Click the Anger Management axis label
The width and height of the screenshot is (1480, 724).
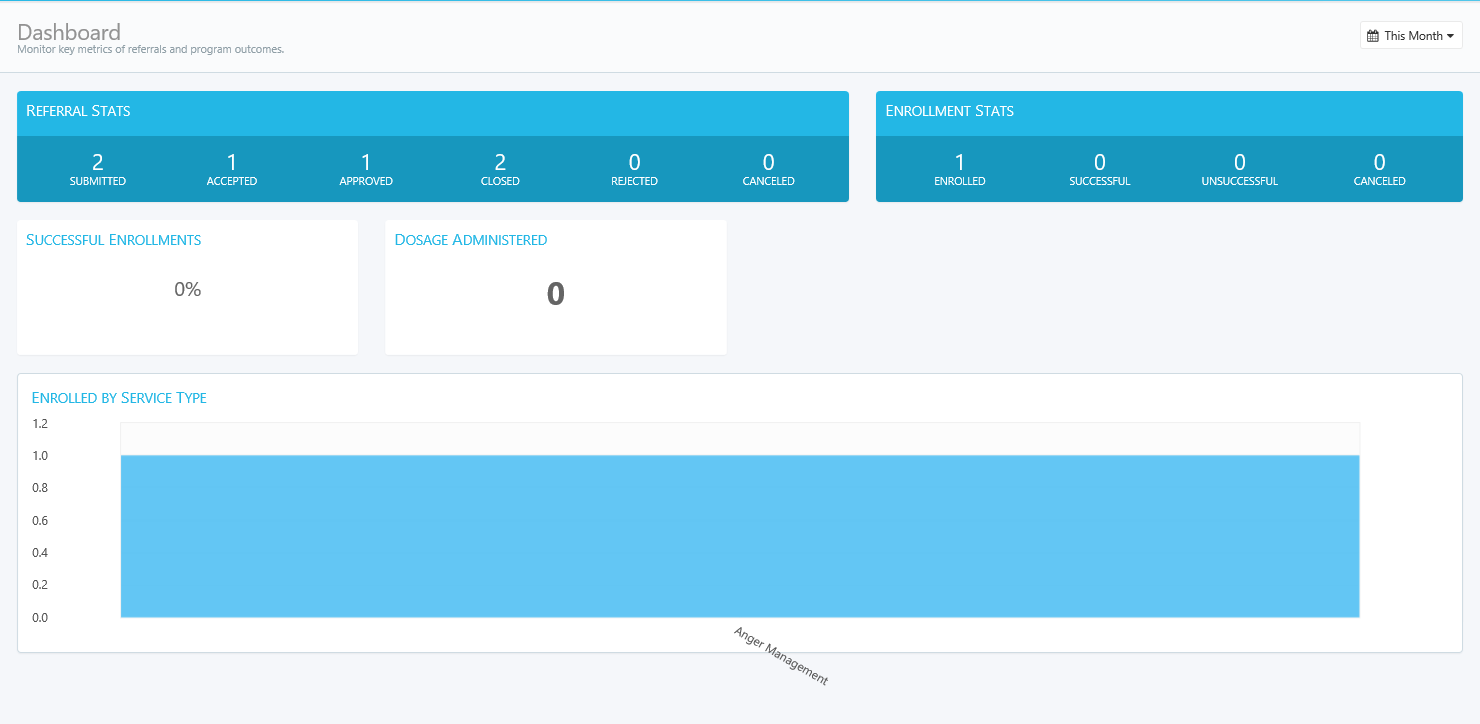(x=781, y=656)
